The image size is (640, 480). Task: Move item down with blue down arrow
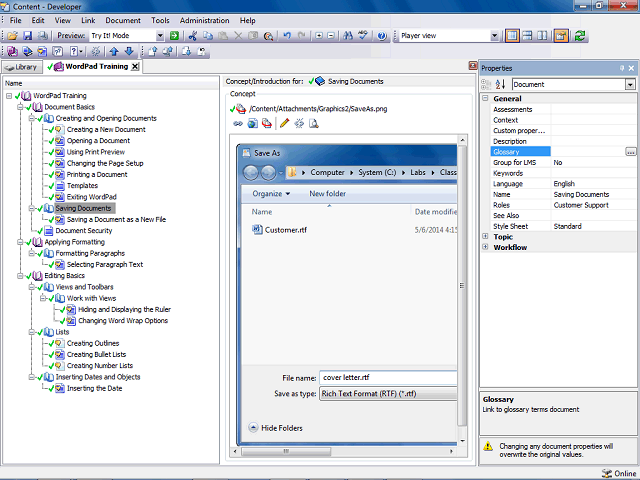click(129, 51)
